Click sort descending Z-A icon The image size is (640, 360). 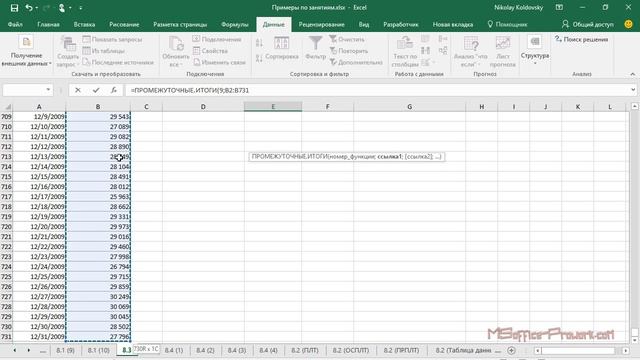pos(259,58)
